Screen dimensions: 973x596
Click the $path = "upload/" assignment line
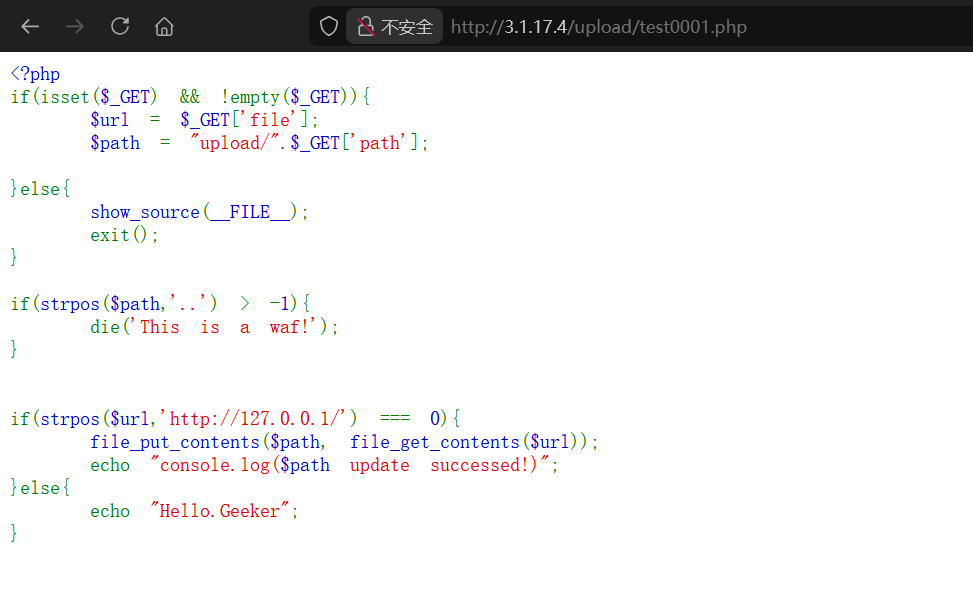tap(258, 143)
